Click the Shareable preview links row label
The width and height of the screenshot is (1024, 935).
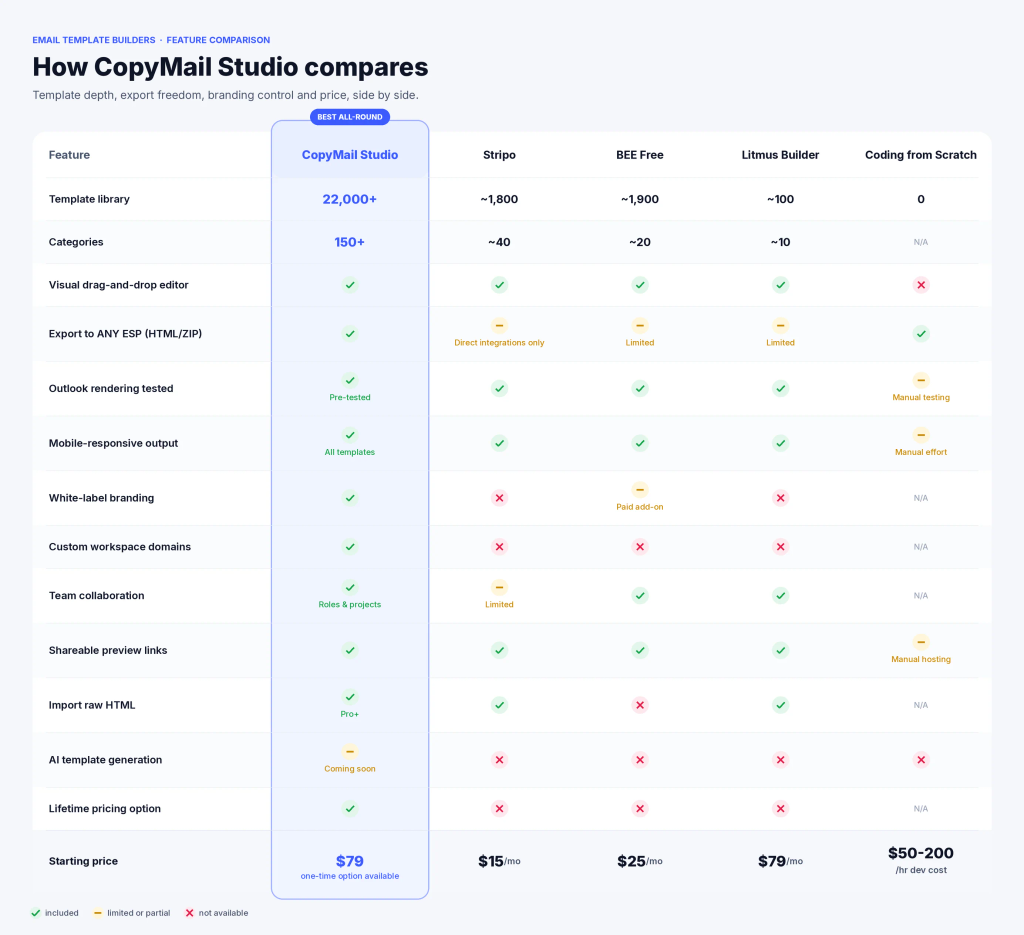coord(108,650)
